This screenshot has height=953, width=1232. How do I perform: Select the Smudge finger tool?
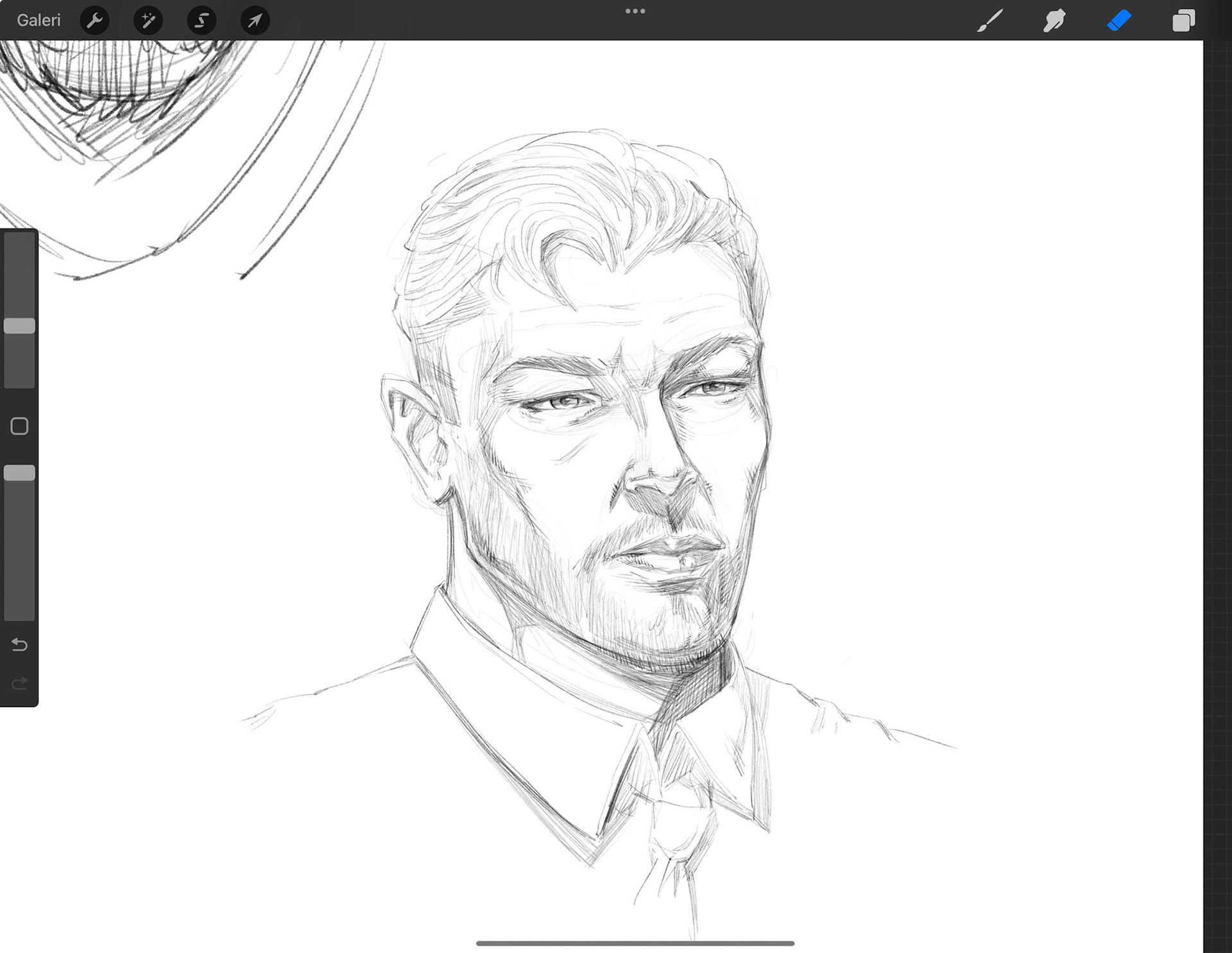tap(1054, 21)
